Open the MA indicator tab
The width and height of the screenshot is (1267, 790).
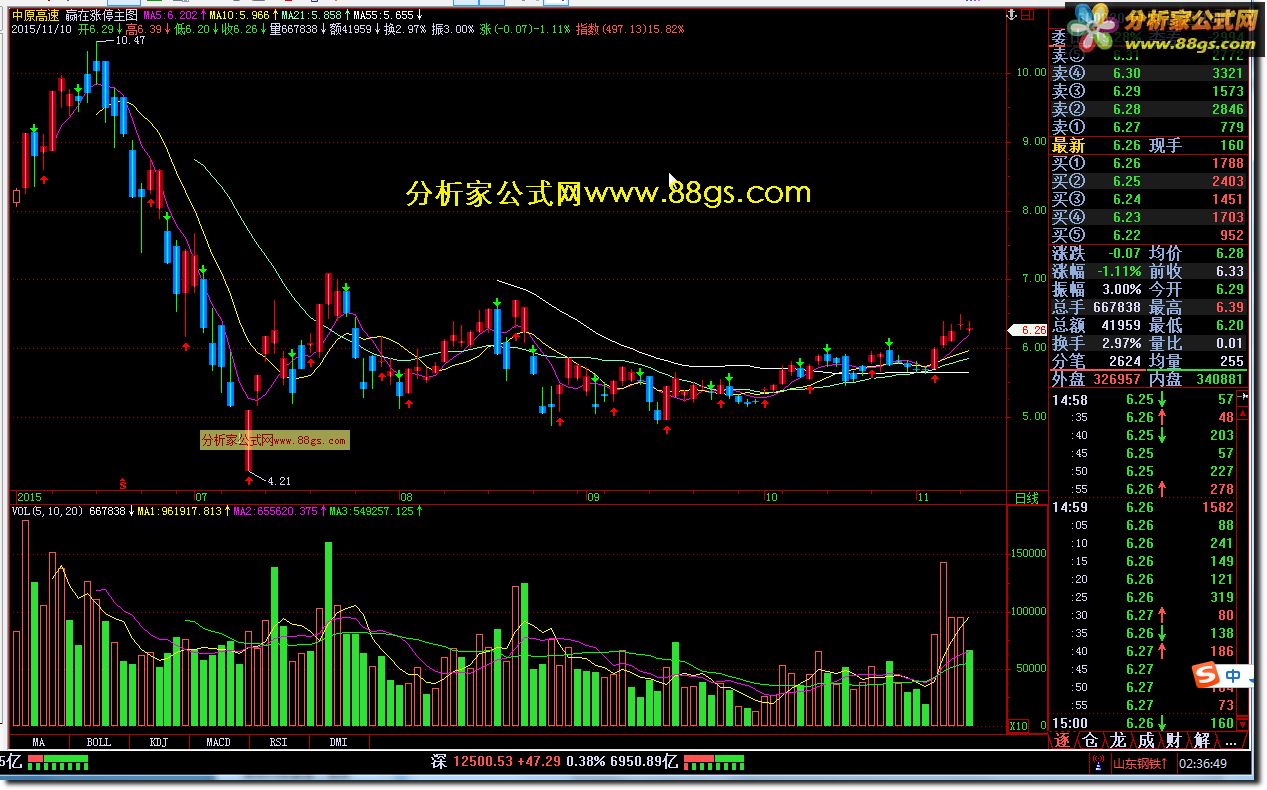click(x=39, y=742)
